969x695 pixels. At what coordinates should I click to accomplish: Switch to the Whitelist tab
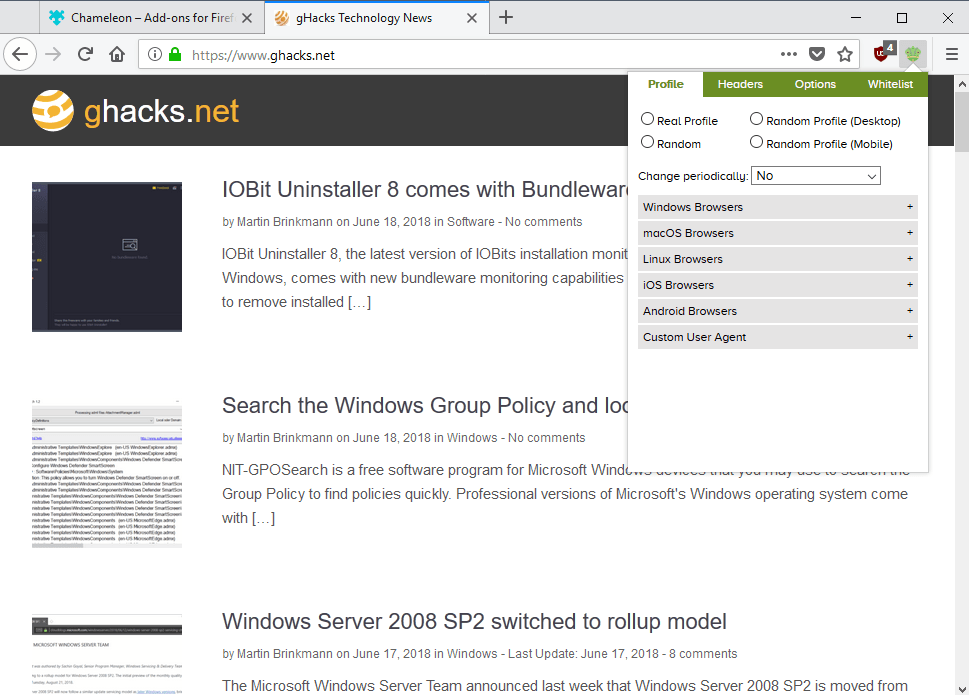click(x=890, y=84)
